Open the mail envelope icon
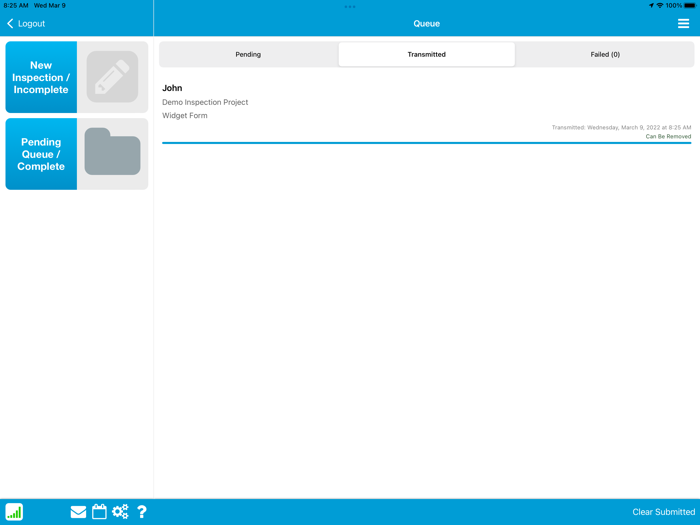 (78, 512)
